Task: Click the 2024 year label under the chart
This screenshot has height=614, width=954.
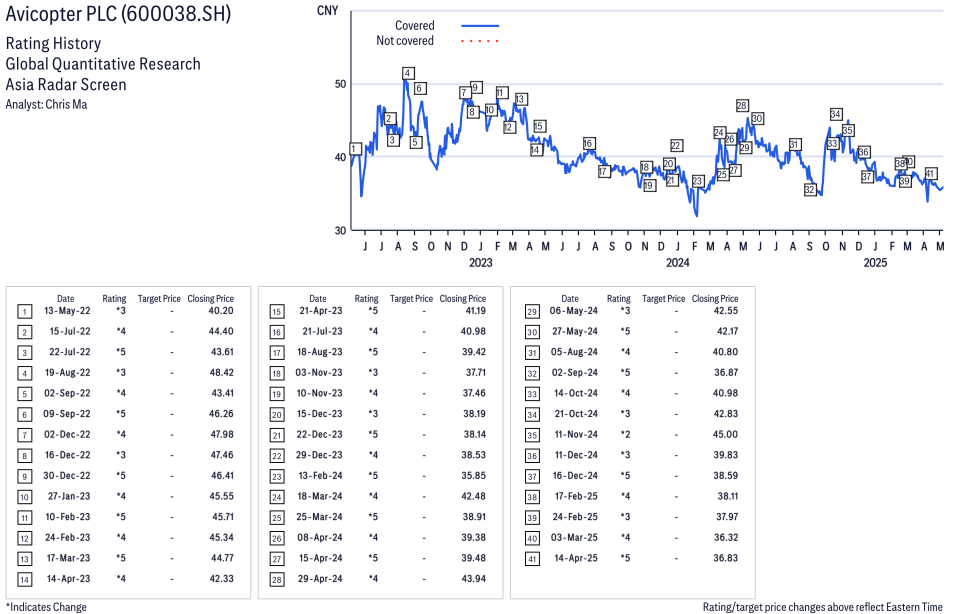Action: click(x=678, y=262)
